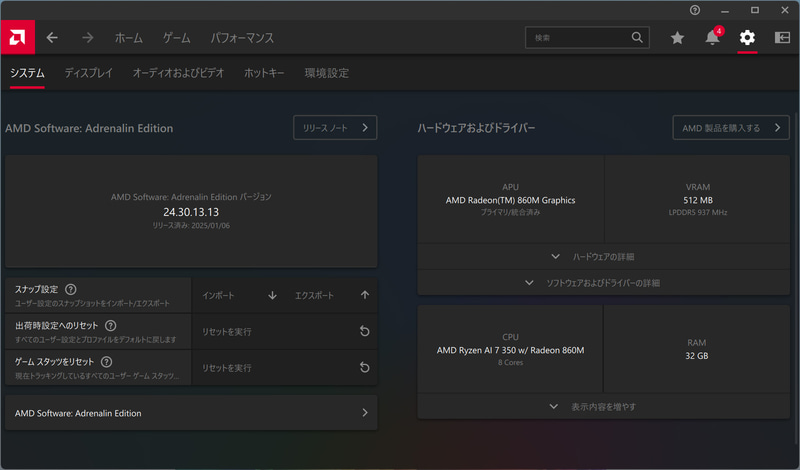Minimize the window

click(724, 10)
